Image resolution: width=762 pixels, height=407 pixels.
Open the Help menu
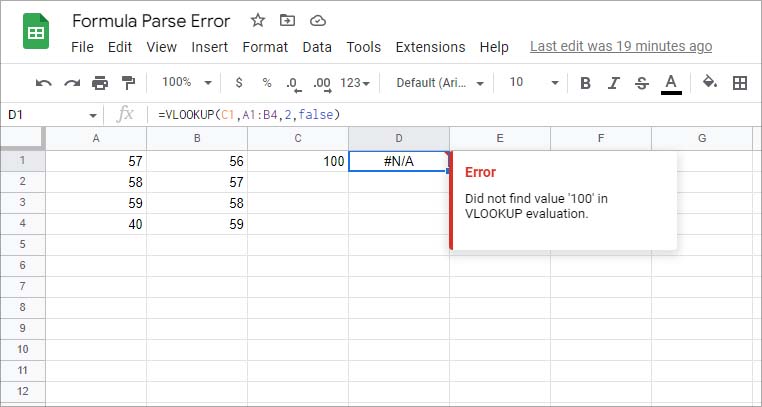(x=494, y=47)
